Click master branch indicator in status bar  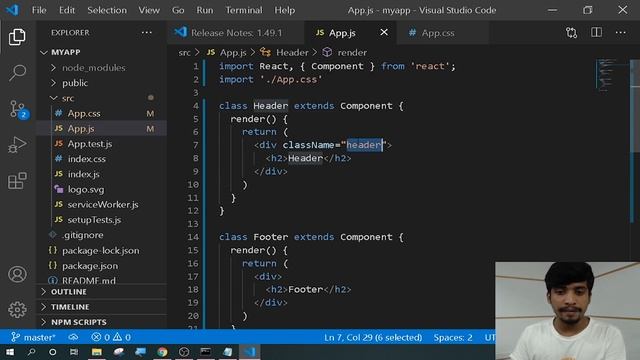(x=33, y=338)
